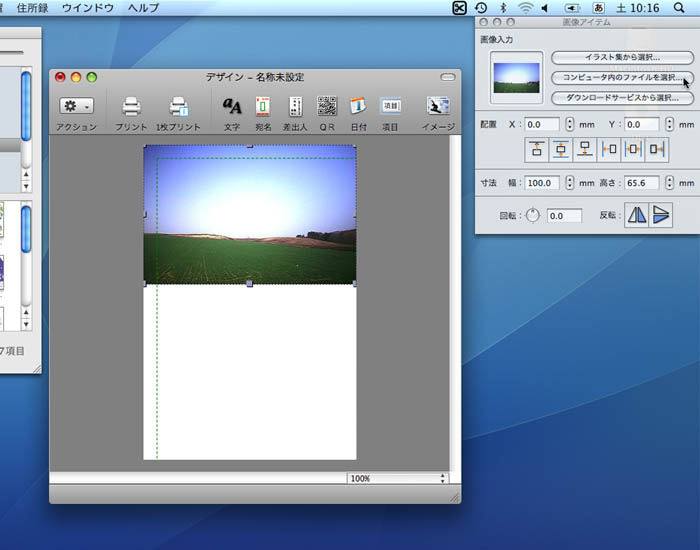Click the プリント printer icon
Screen dimensions: 700x550
pyautogui.click(x=131, y=106)
